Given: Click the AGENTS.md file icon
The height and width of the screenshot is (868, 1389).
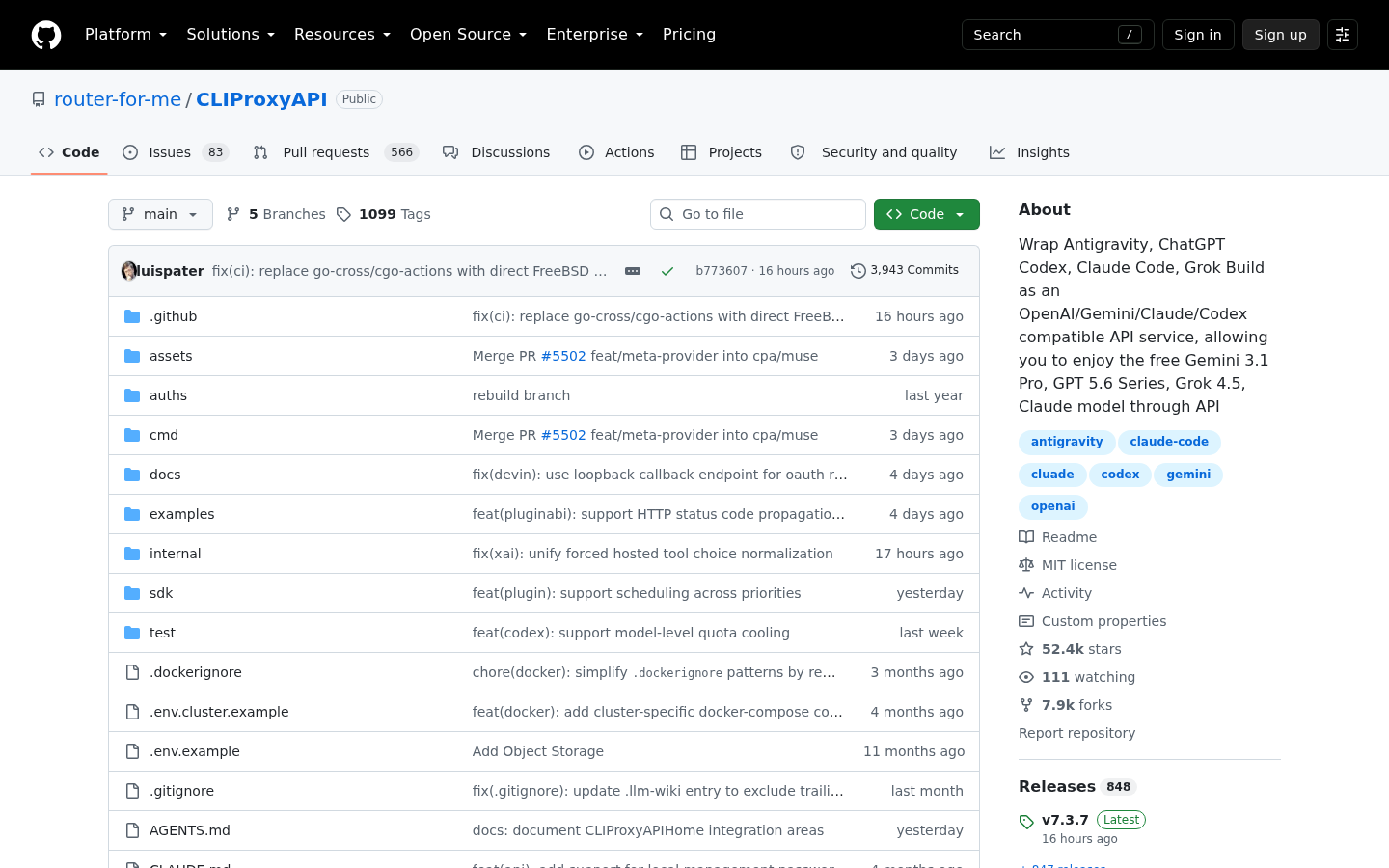Looking at the screenshot, I should [132, 830].
